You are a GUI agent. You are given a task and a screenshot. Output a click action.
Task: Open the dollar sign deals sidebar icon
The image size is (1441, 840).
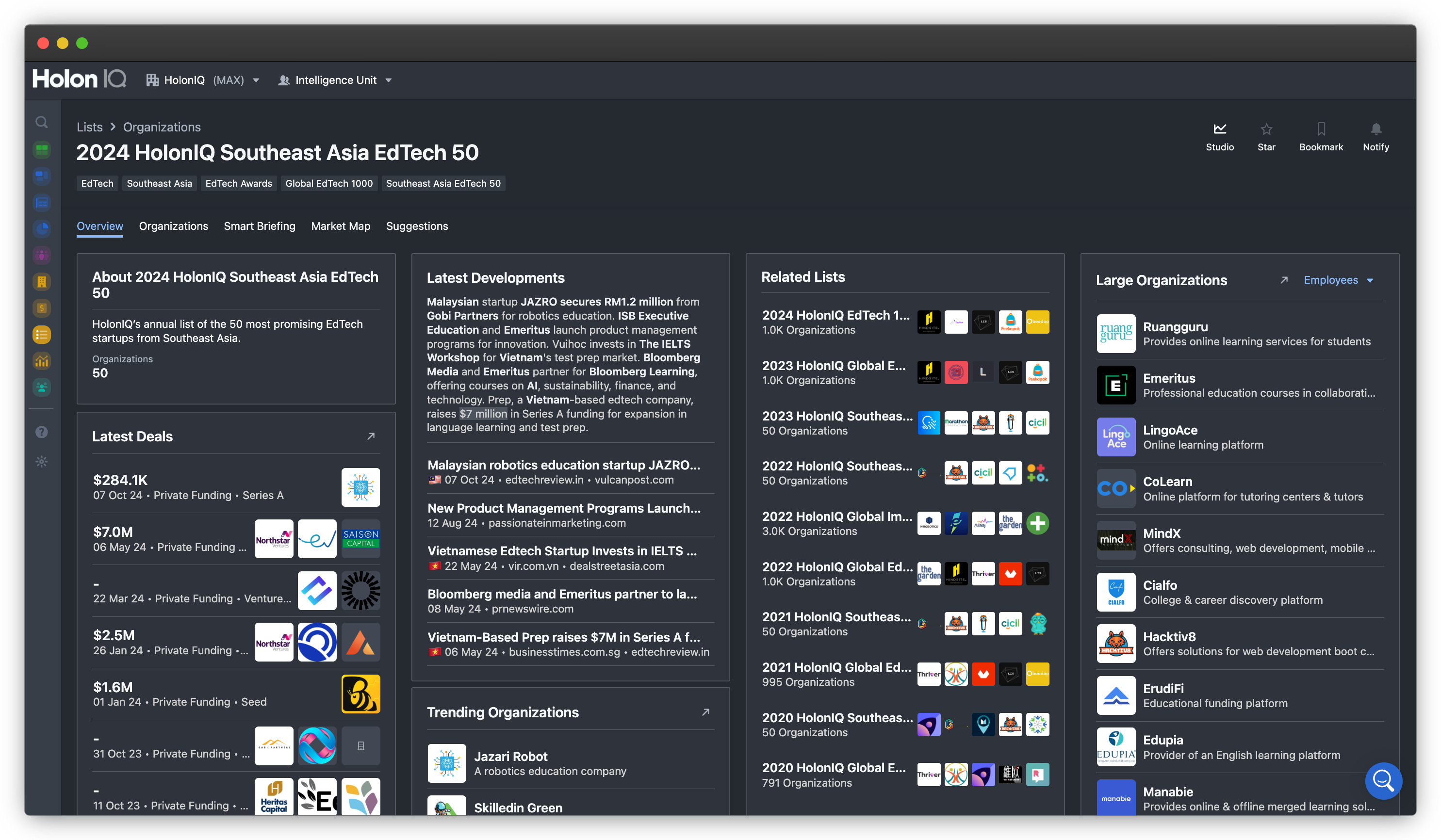pyautogui.click(x=42, y=308)
